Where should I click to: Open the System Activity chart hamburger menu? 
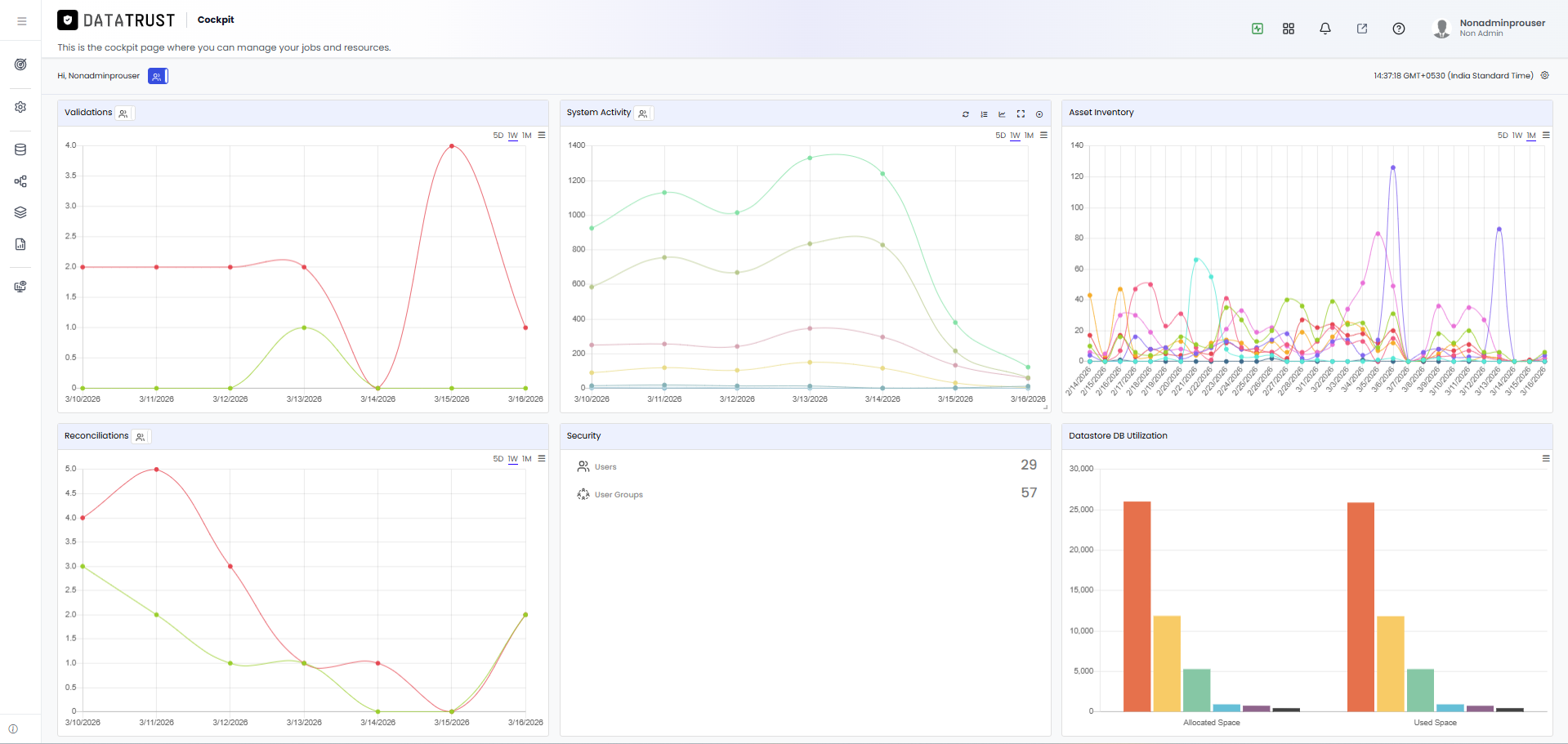tap(1043, 135)
